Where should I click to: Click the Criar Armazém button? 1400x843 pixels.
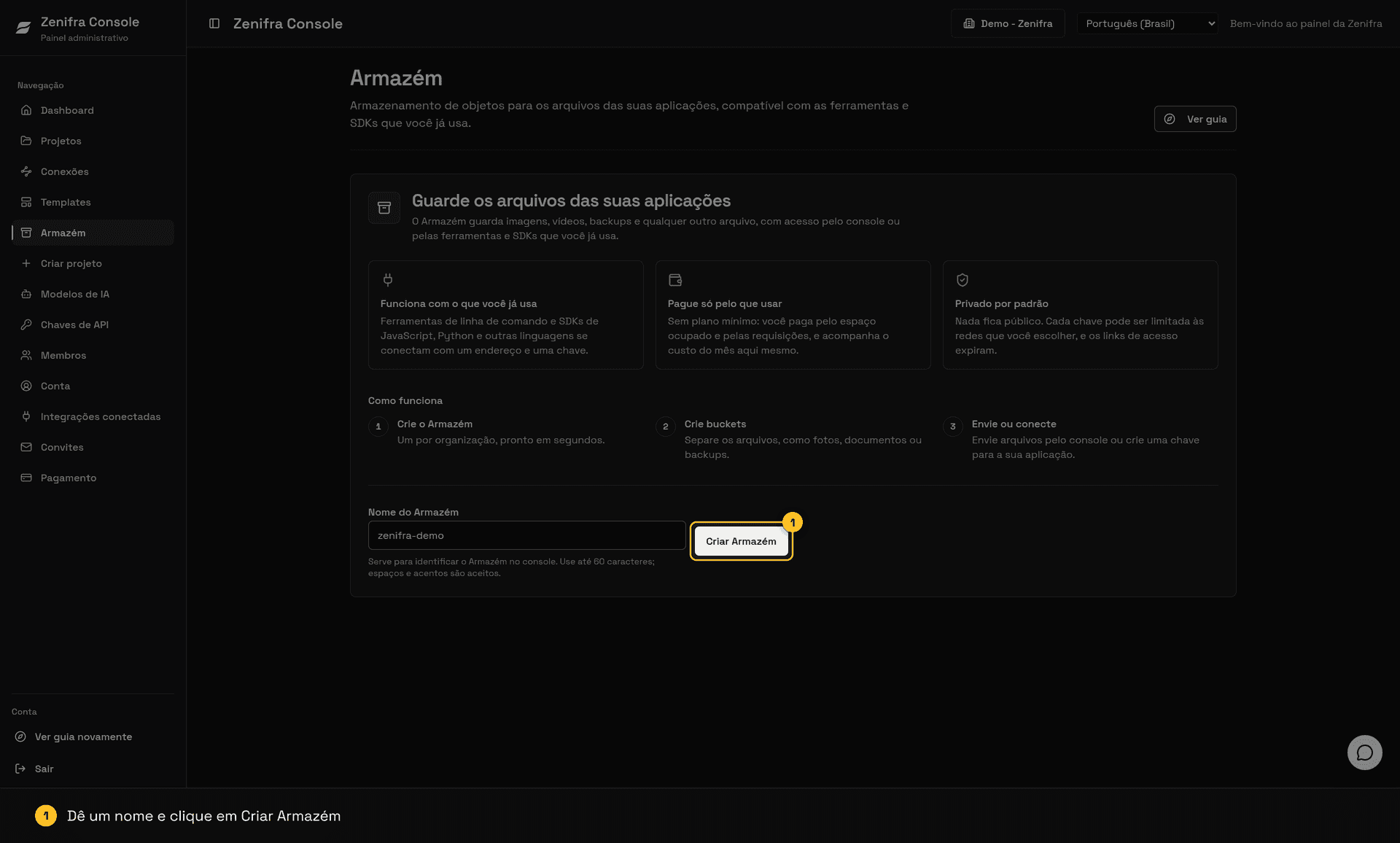coord(741,541)
